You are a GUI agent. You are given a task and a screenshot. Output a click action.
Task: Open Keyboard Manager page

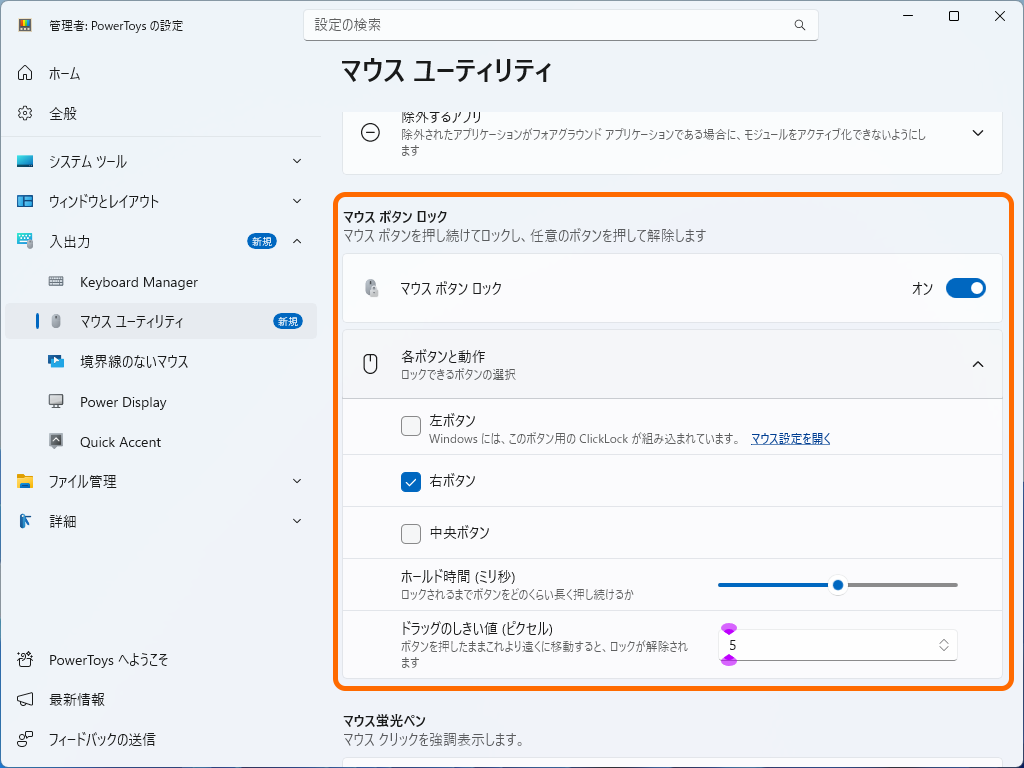click(x=161, y=281)
